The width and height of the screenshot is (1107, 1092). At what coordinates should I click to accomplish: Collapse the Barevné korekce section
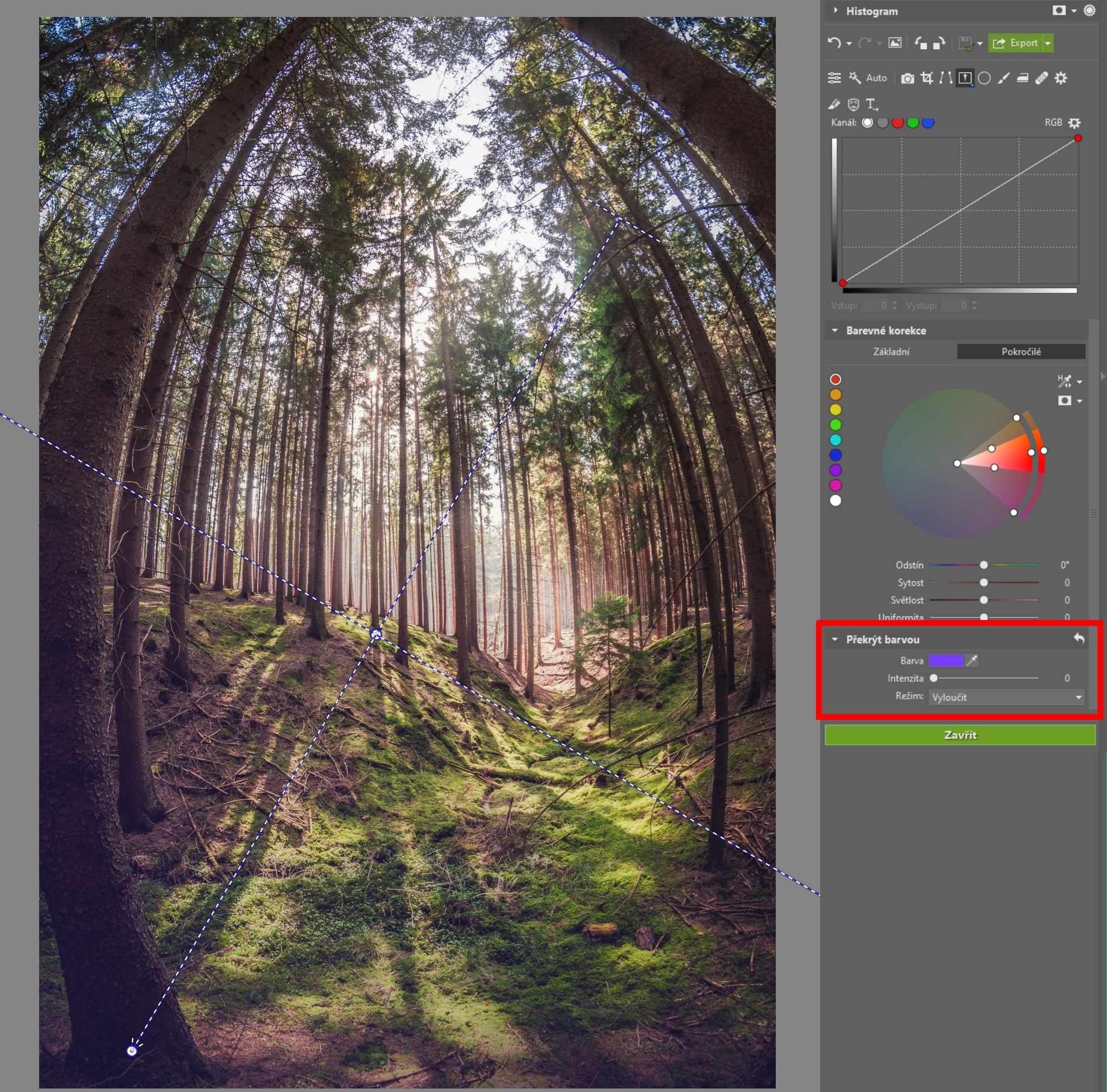click(835, 331)
